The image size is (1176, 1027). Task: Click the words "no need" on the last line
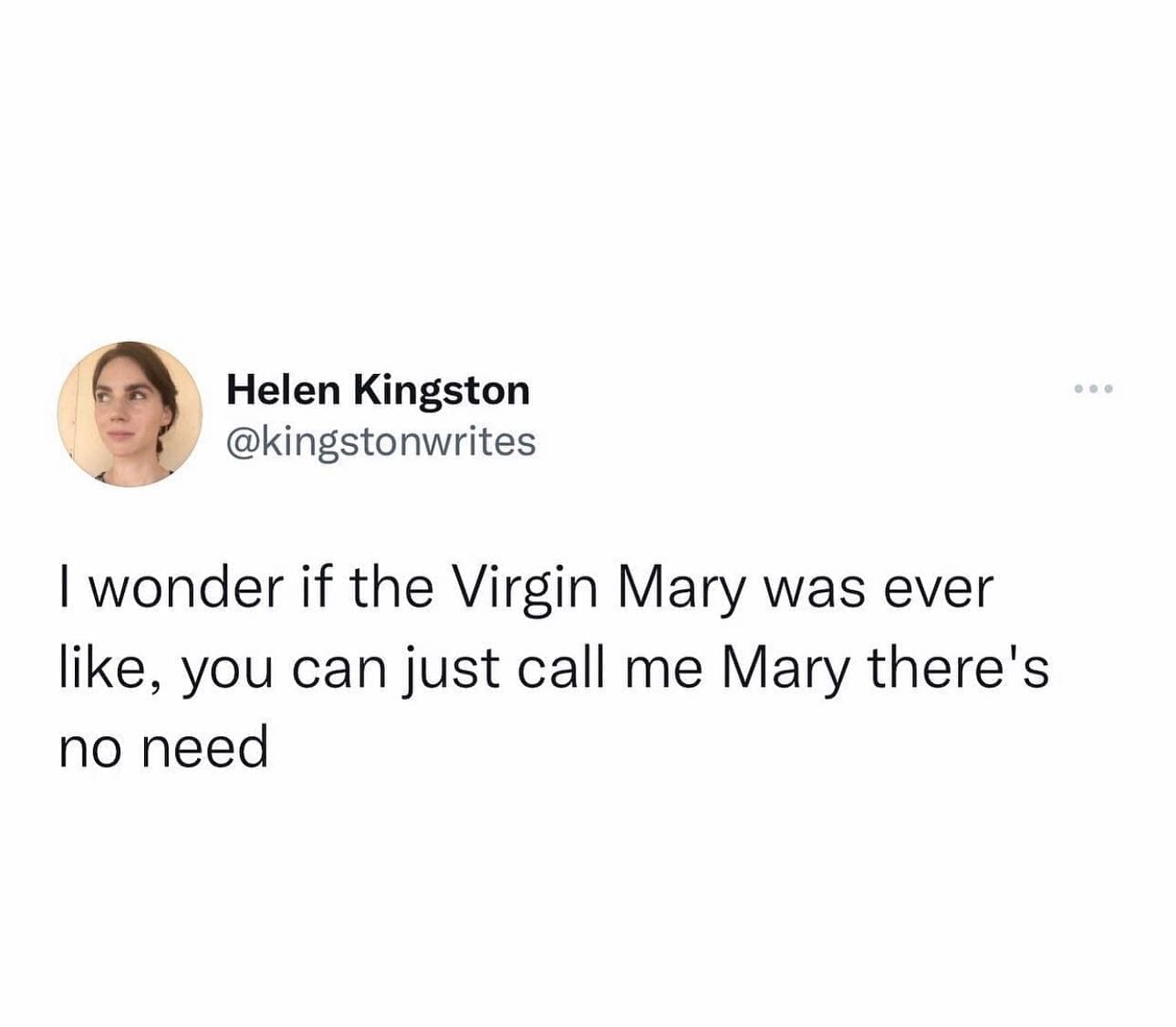coord(164,749)
